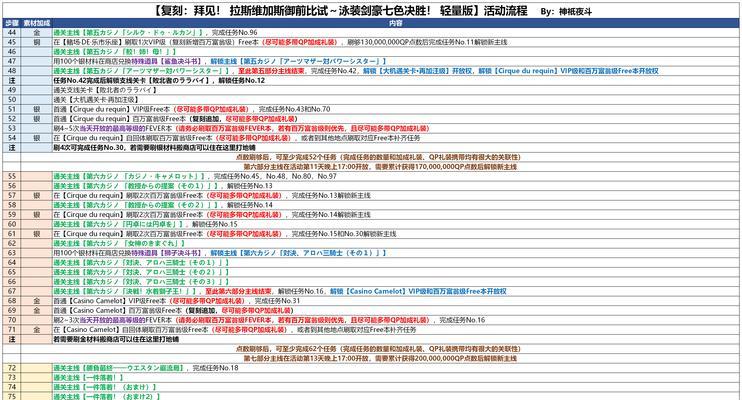Select the '银' material cell in row 61

pyautogui.click(x=36, y=234)
